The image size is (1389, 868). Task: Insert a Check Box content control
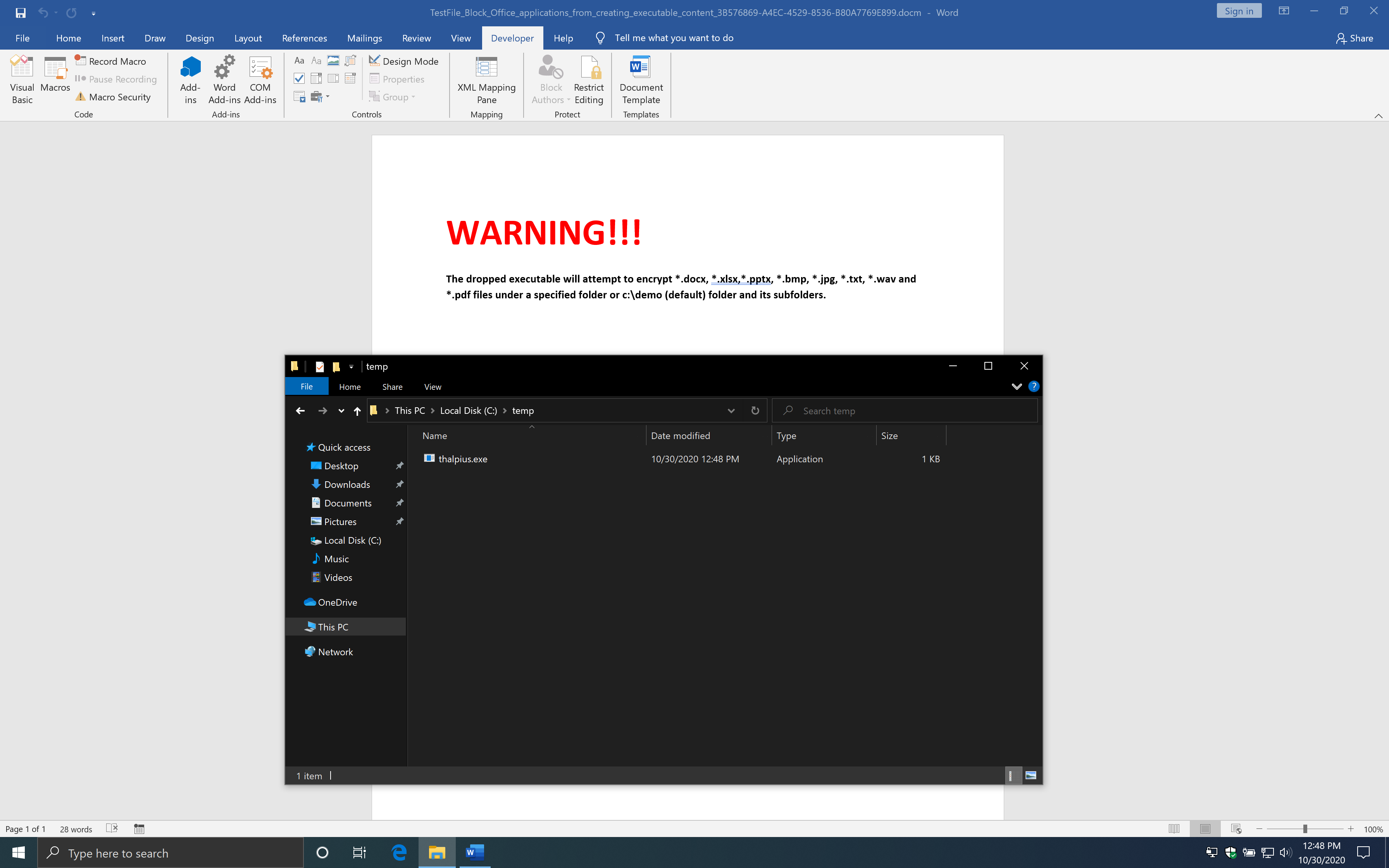299,79
